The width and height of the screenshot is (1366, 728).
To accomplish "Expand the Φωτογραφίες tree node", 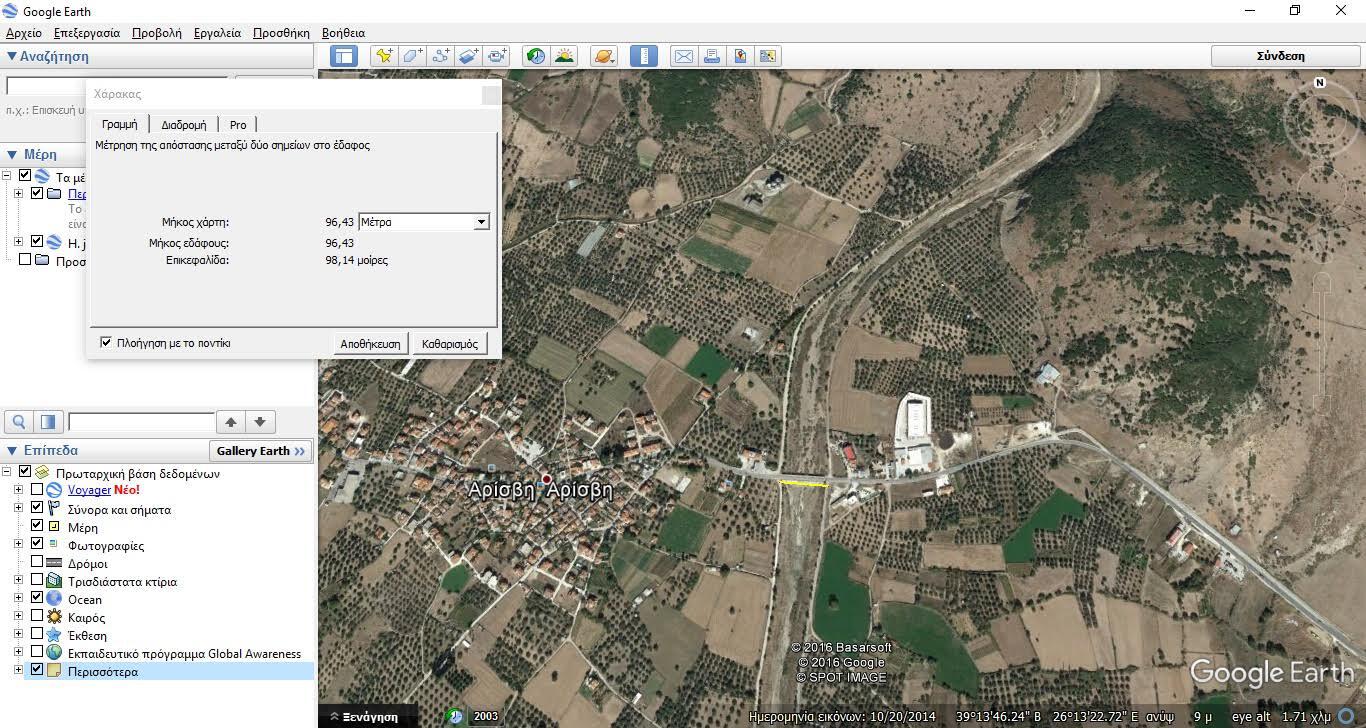I will (x=18, y=544).
